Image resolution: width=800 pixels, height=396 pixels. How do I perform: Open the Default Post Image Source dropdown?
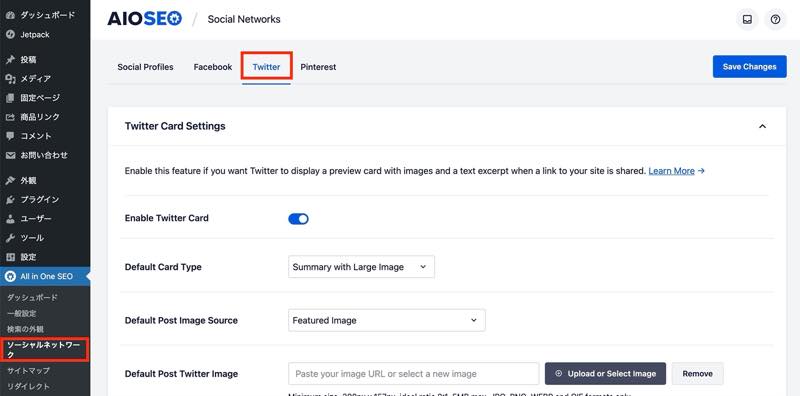387,320
